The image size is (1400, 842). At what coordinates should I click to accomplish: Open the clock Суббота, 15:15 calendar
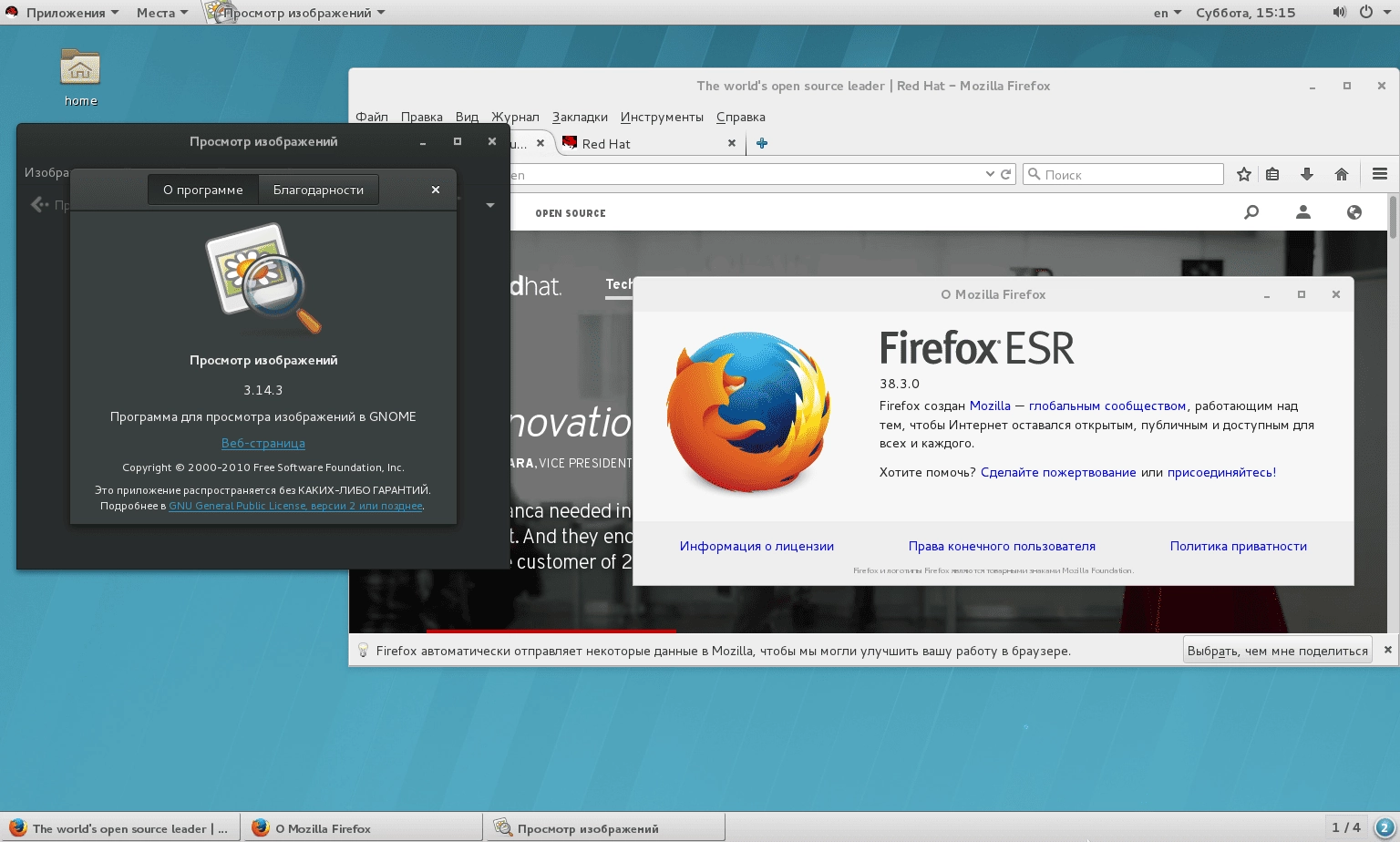1245,13
